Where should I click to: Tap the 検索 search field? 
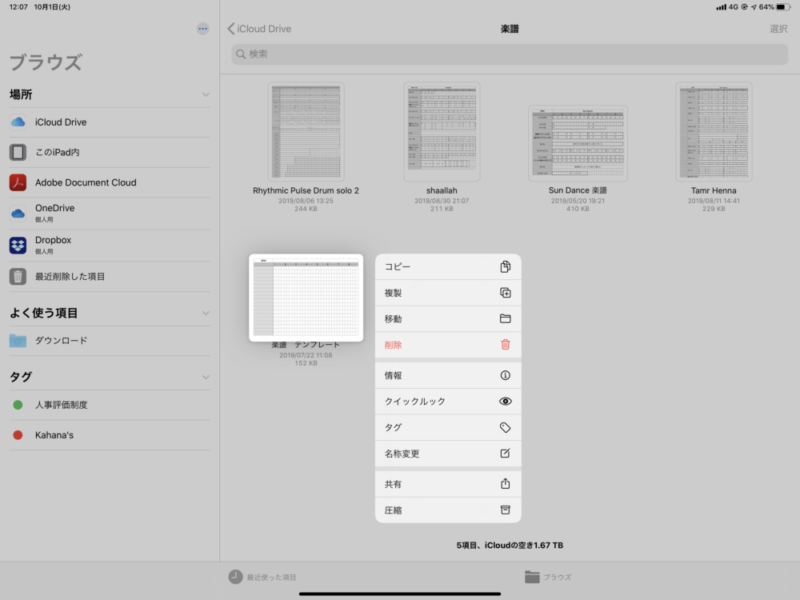[509, 54]
